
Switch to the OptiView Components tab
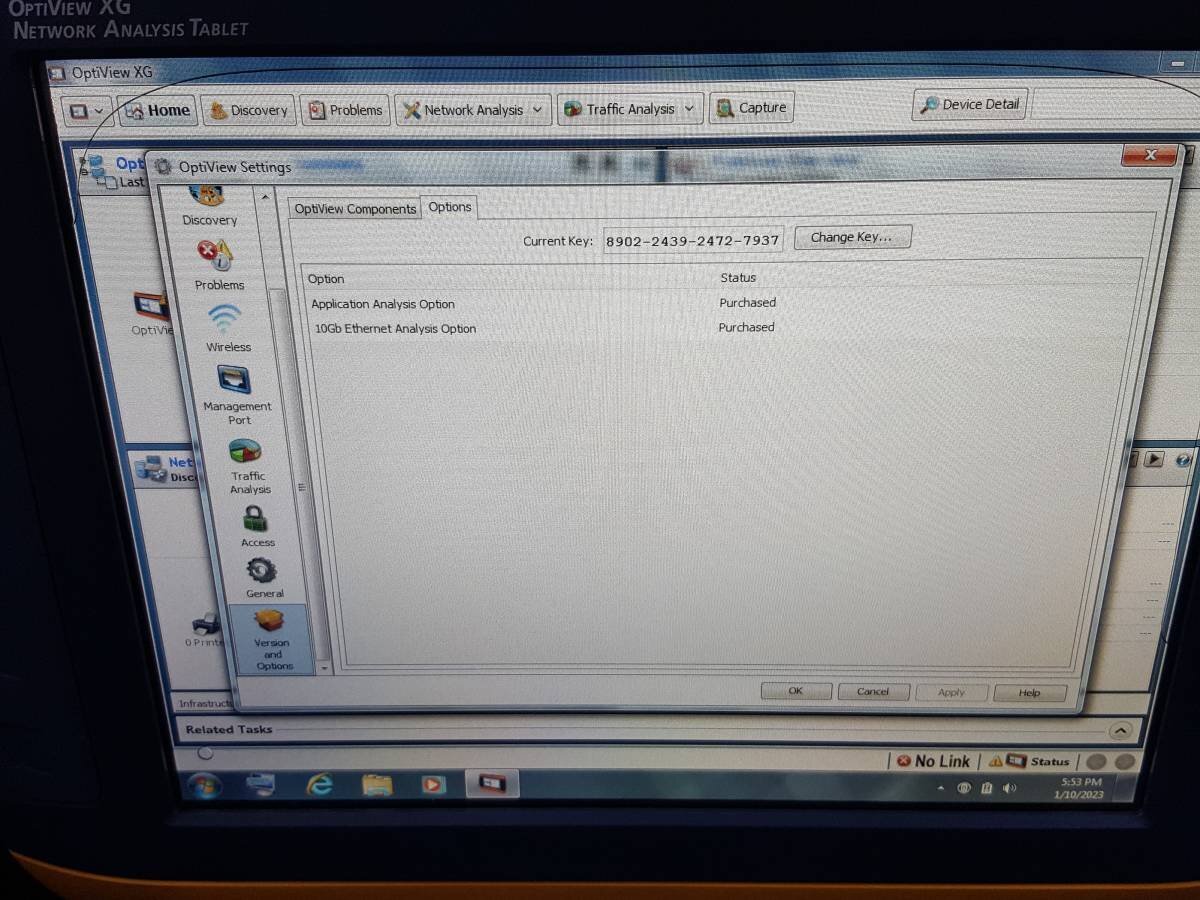(x=355, y=209)
